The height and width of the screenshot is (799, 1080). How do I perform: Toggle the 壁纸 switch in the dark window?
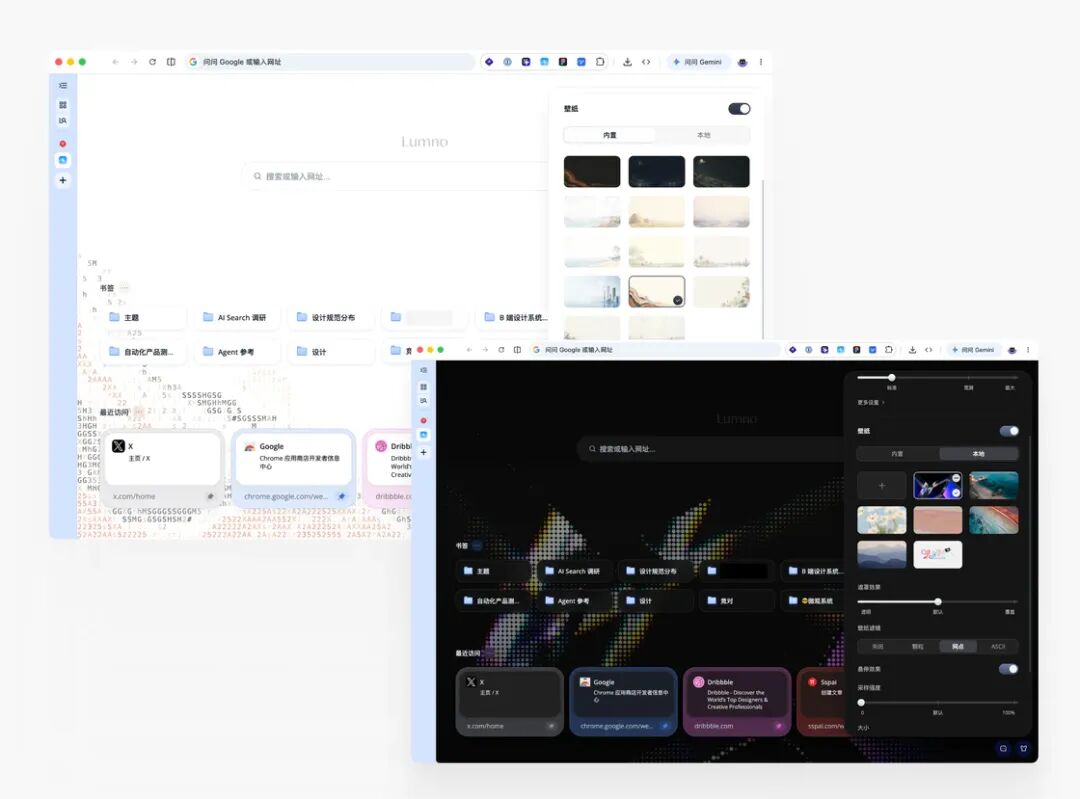[x=1009, y=431]
